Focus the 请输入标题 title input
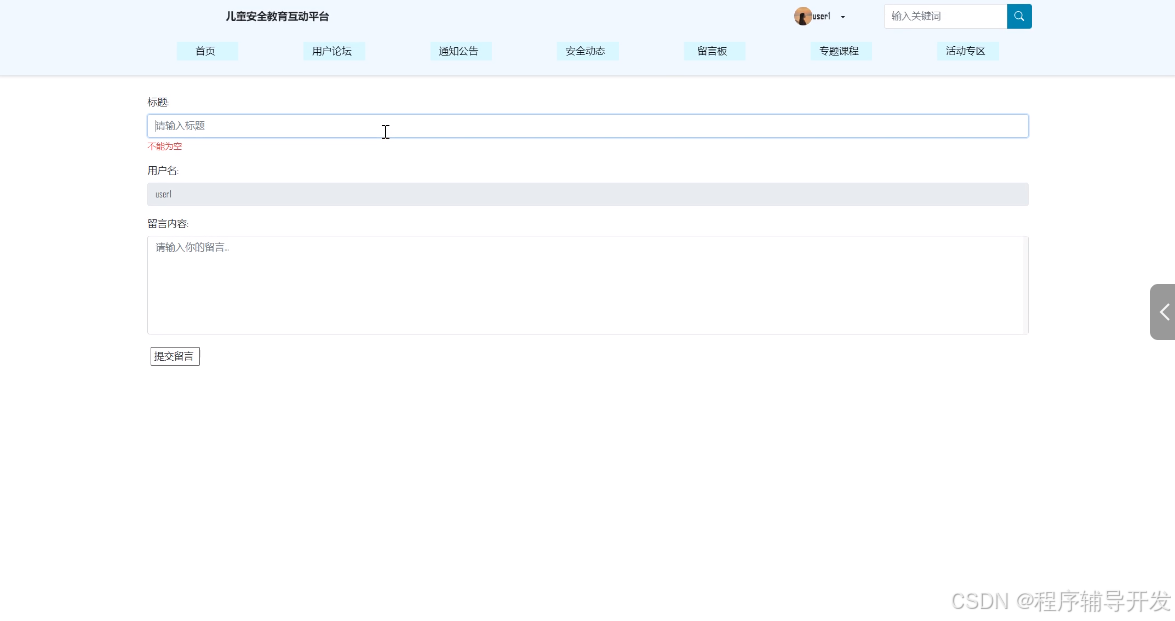1175x621 pixels. (x=588, y=126)
